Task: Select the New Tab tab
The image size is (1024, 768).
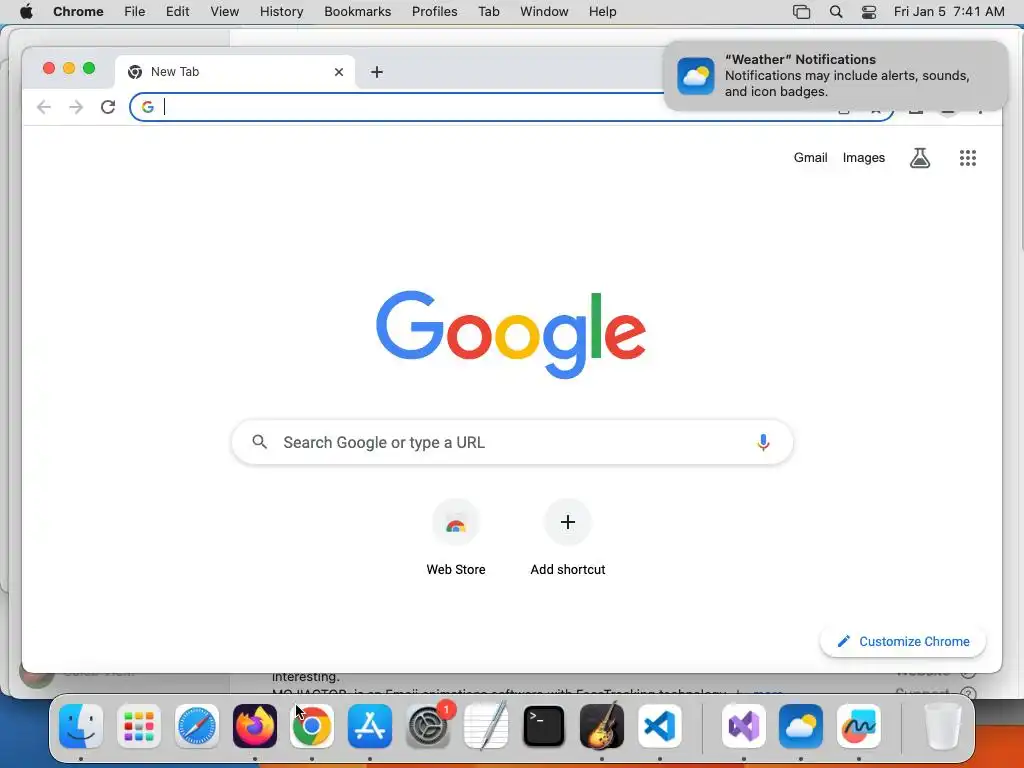Action: 235,72
